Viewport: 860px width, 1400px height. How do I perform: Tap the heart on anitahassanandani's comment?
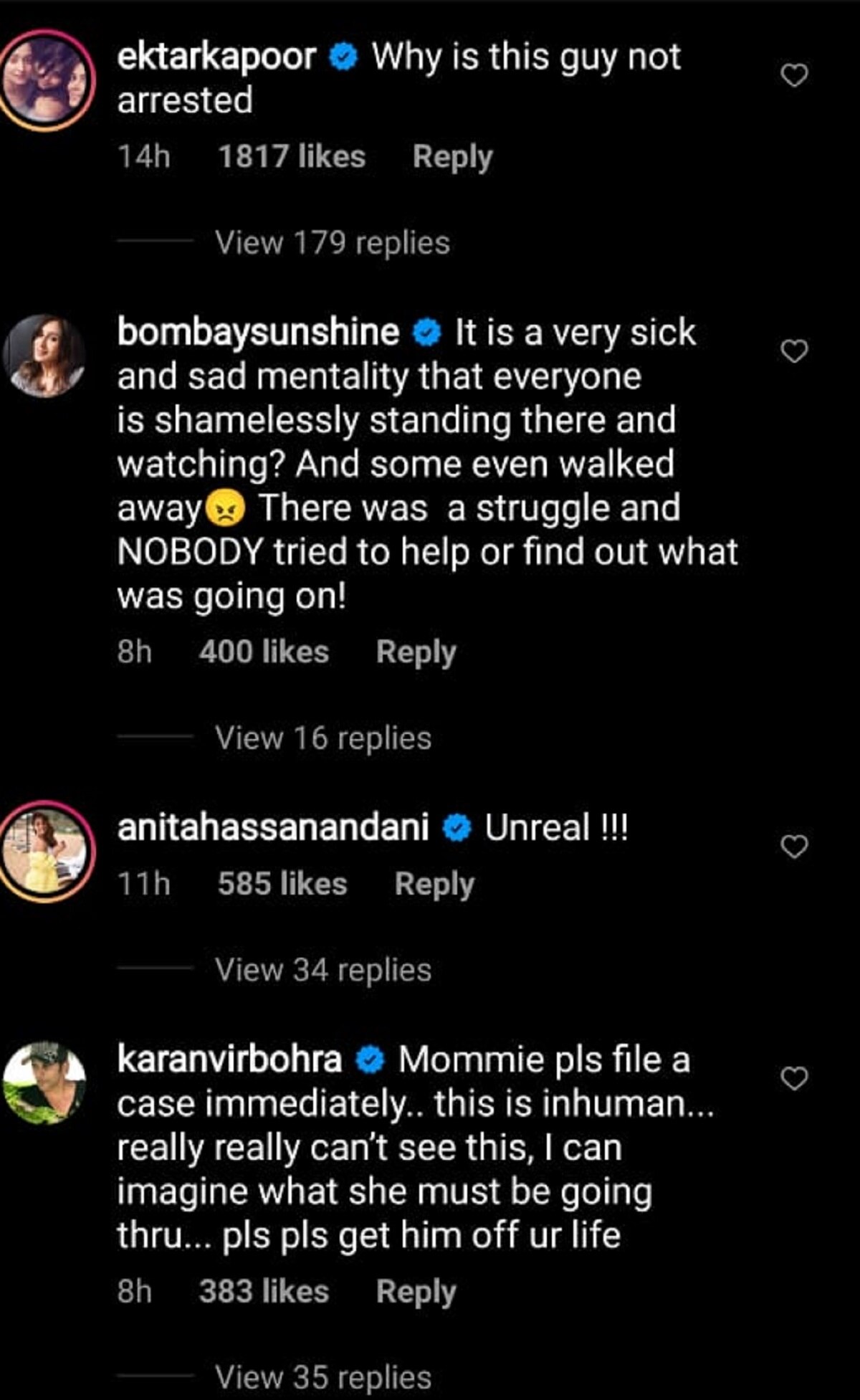click(x=793, y=847)
